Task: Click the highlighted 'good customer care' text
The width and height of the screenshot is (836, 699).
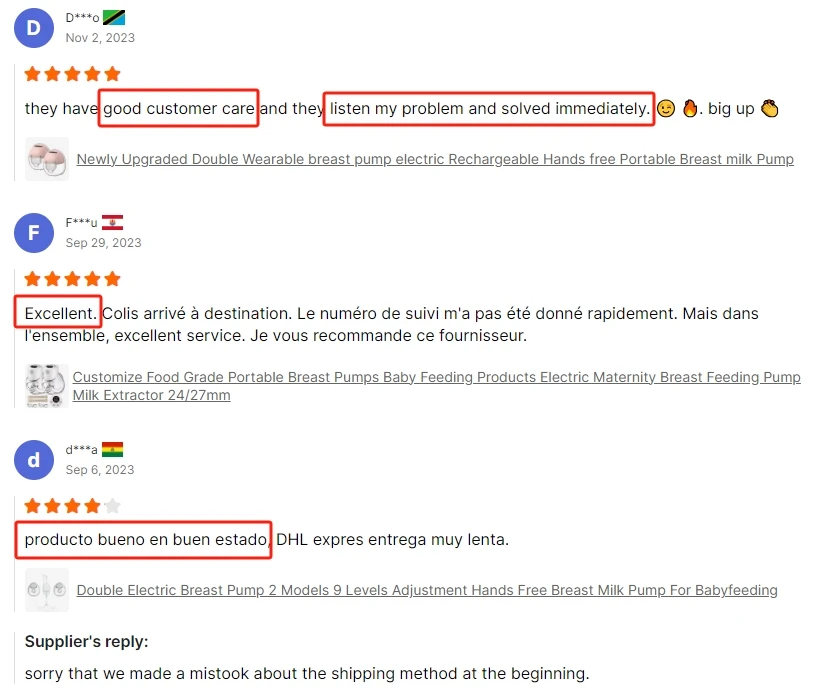Action: point(179,108)
